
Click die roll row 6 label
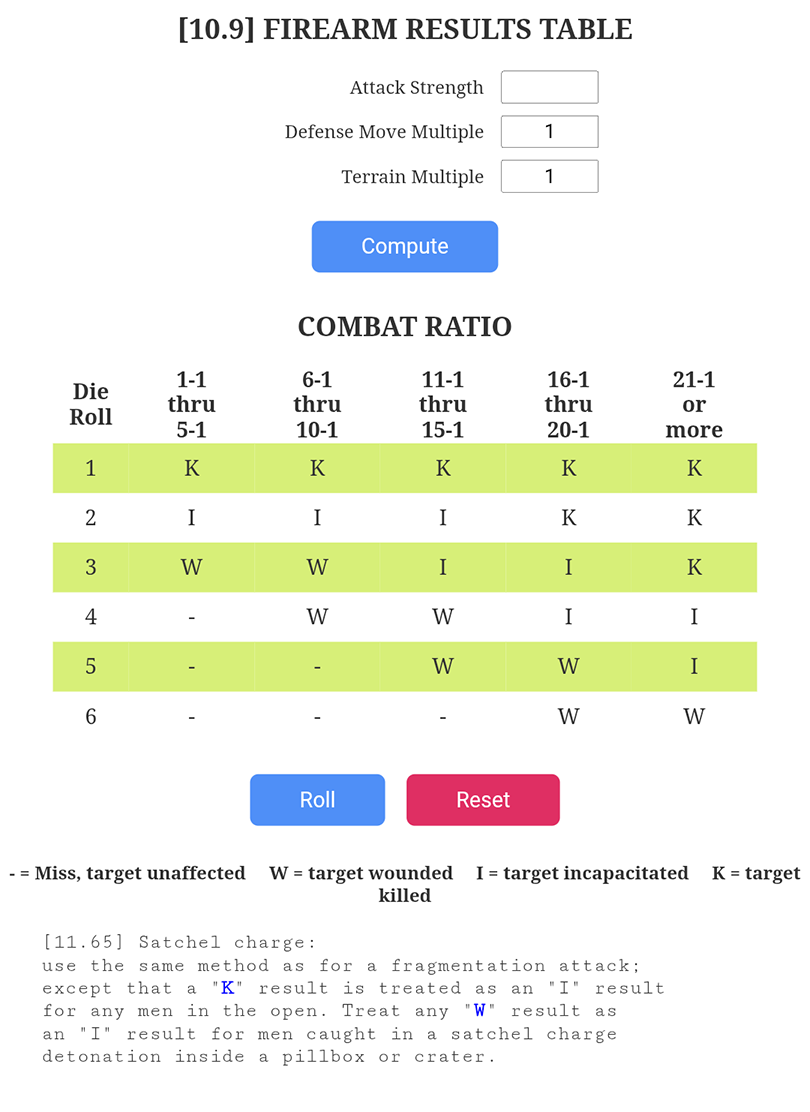click(91, 716)
